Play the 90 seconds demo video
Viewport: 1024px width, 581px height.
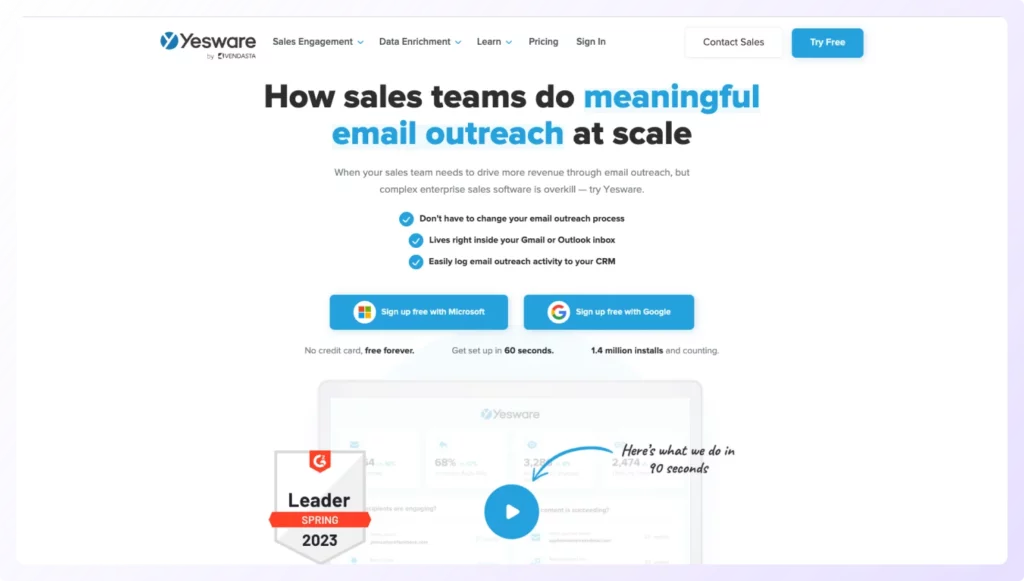click(x=511, y=512)
